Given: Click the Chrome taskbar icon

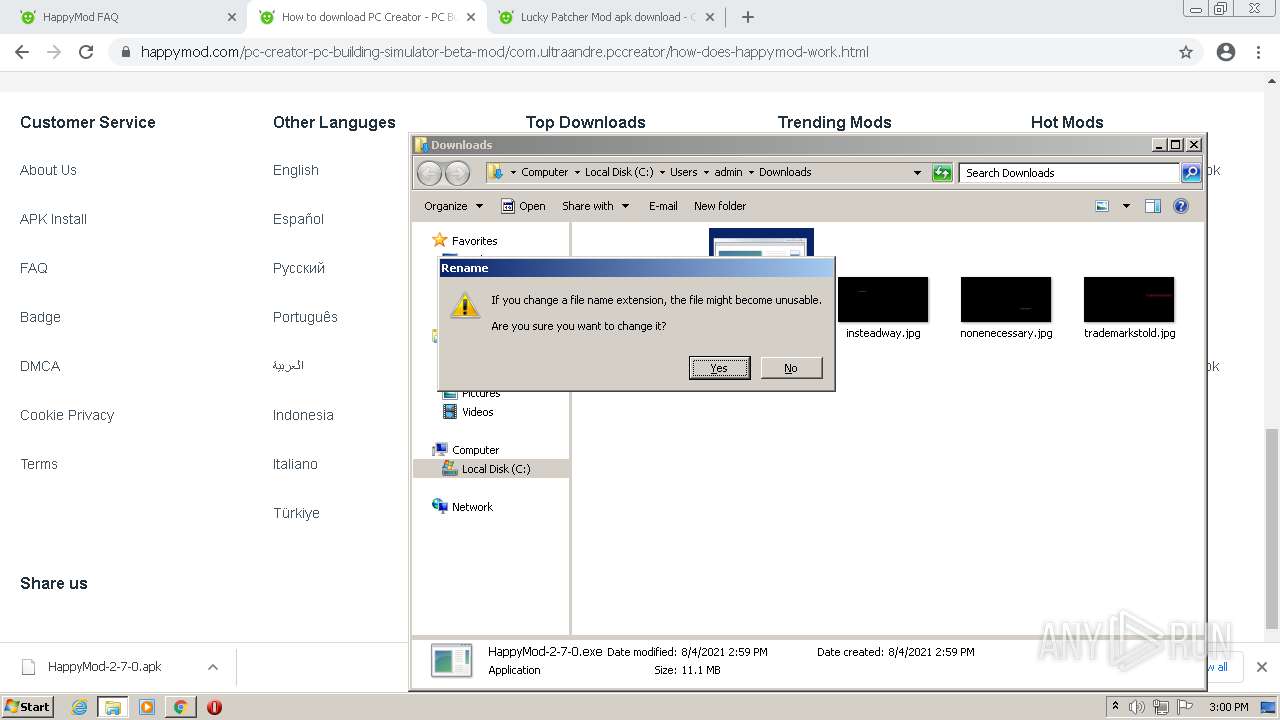Looking at the screenshot, I should tap(180, 707).
